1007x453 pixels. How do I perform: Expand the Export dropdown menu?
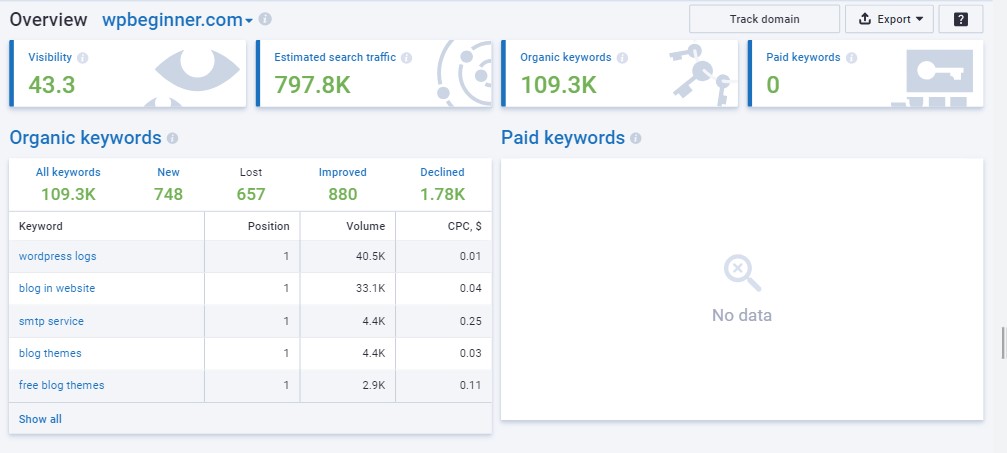tap(889, 19)
